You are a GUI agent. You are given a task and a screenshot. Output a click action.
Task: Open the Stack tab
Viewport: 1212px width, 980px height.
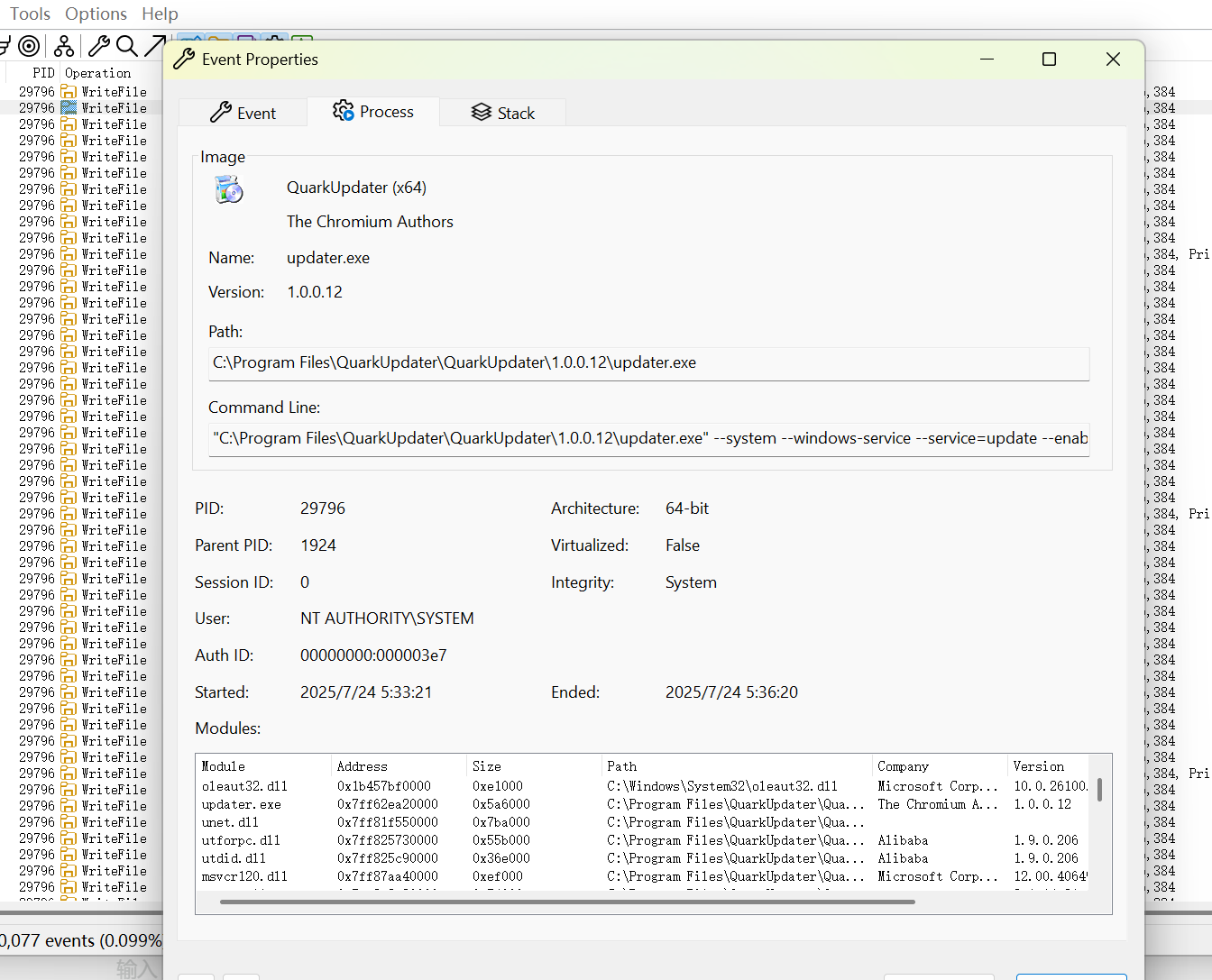click(503, 113)
